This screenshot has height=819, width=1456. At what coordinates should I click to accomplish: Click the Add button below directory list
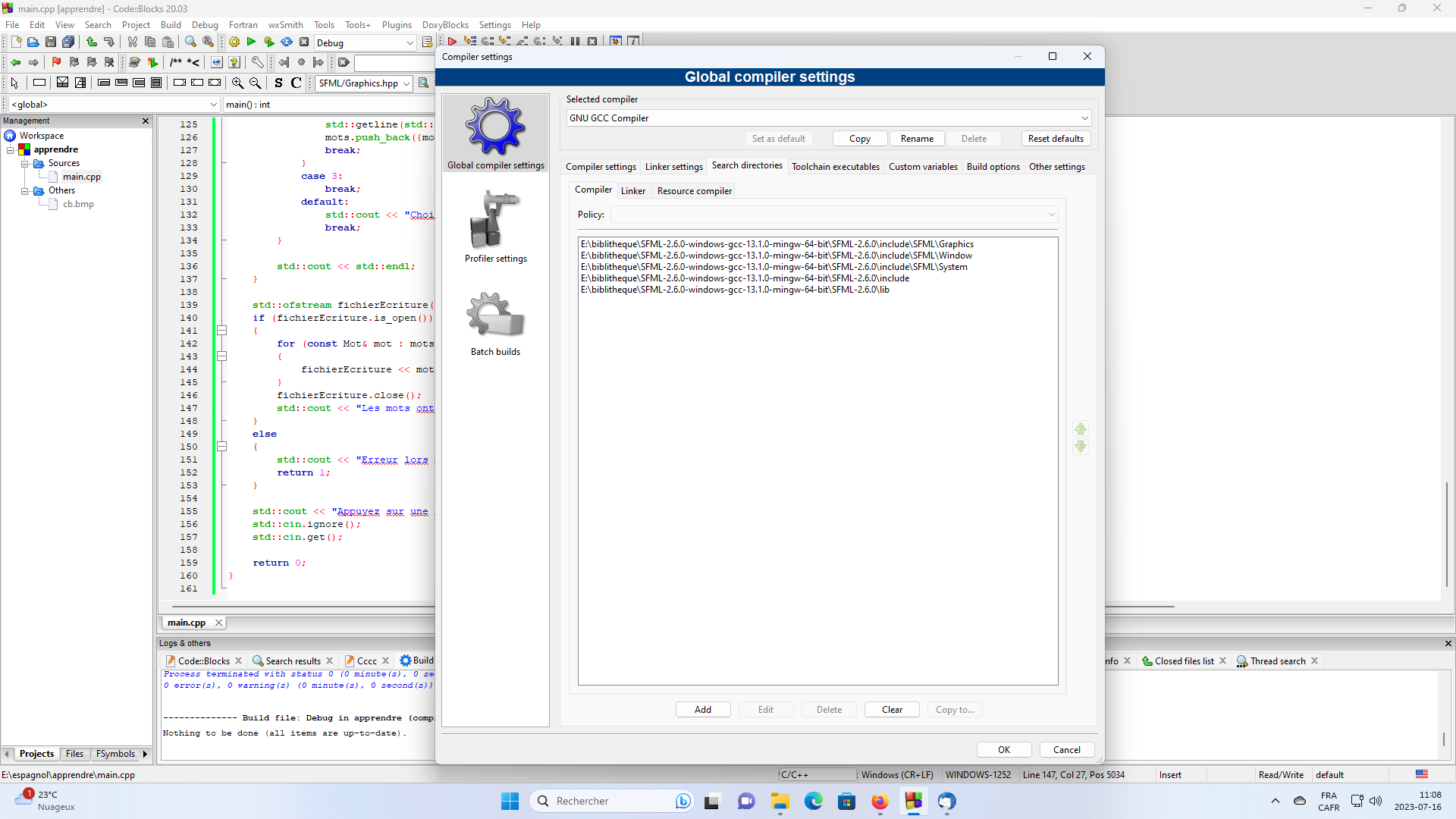[703, 710]
